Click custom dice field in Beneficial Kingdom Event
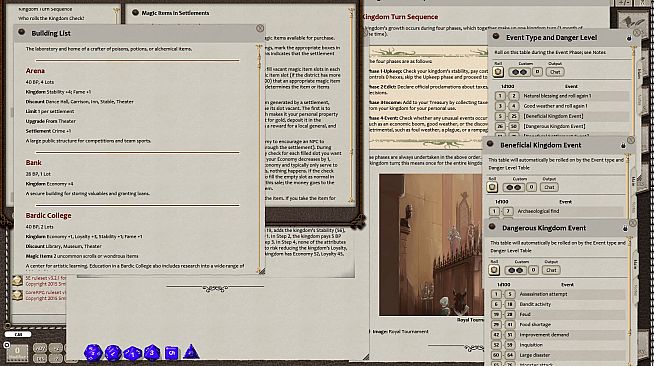The width and height of the screenshot is (654, 366). 513,187
